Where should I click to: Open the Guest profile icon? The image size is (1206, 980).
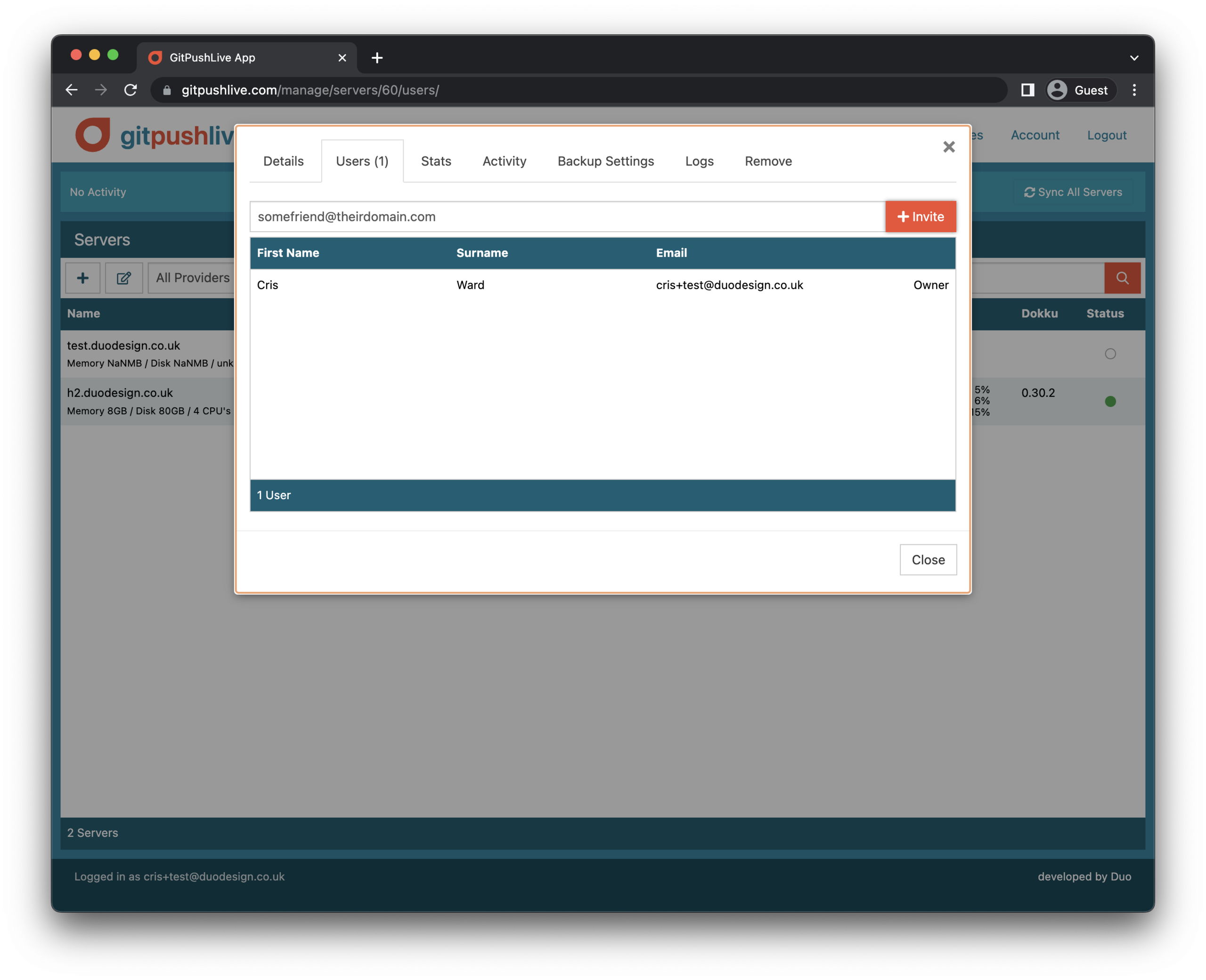1058,90
